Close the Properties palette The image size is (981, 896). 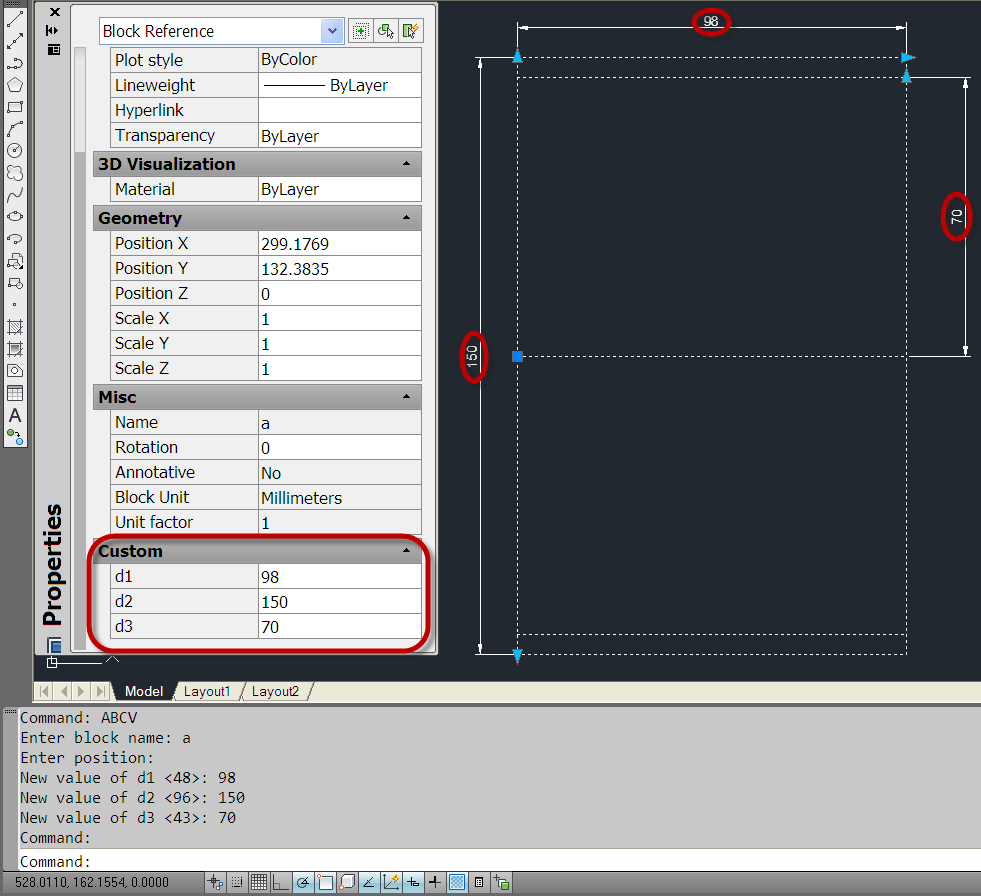(x=55, y=12)
